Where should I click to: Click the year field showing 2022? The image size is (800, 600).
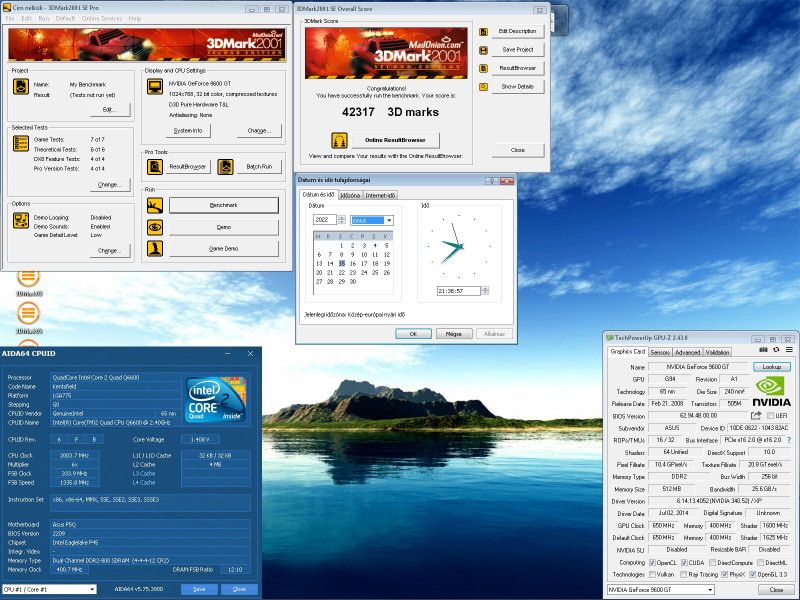[324, 220]
